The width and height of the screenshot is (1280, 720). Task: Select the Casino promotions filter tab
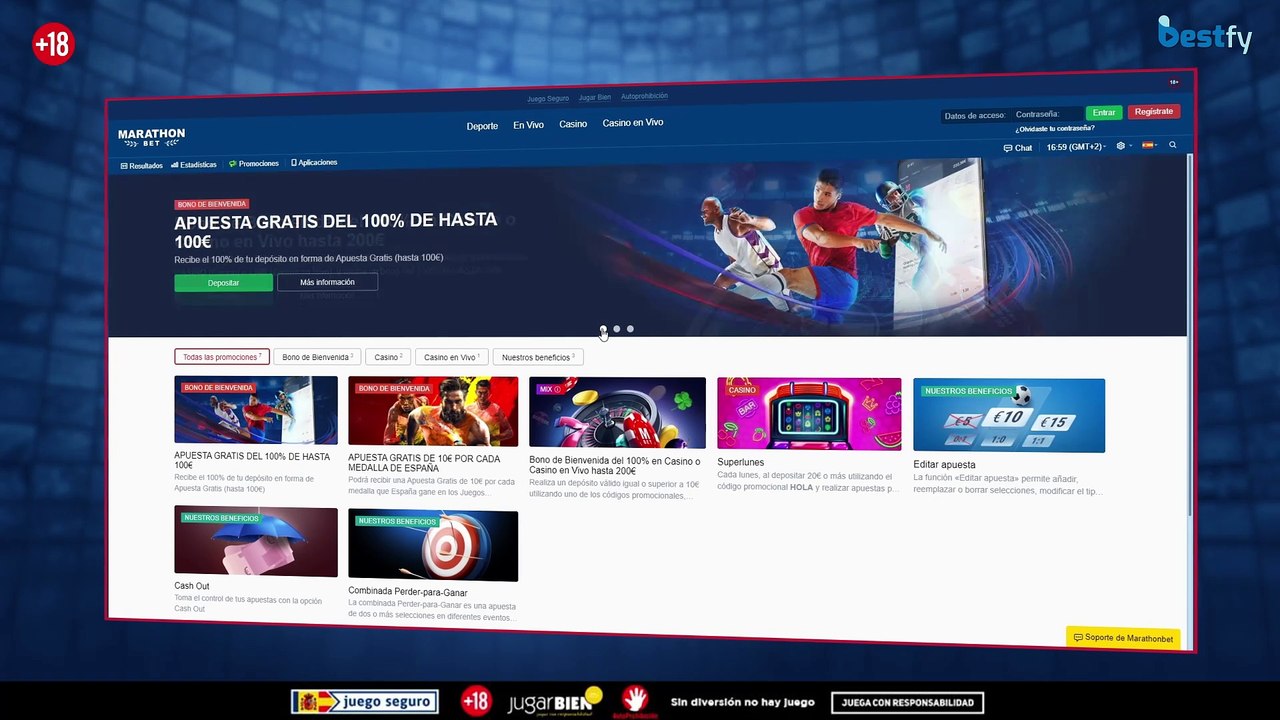[x=388, y=357]
